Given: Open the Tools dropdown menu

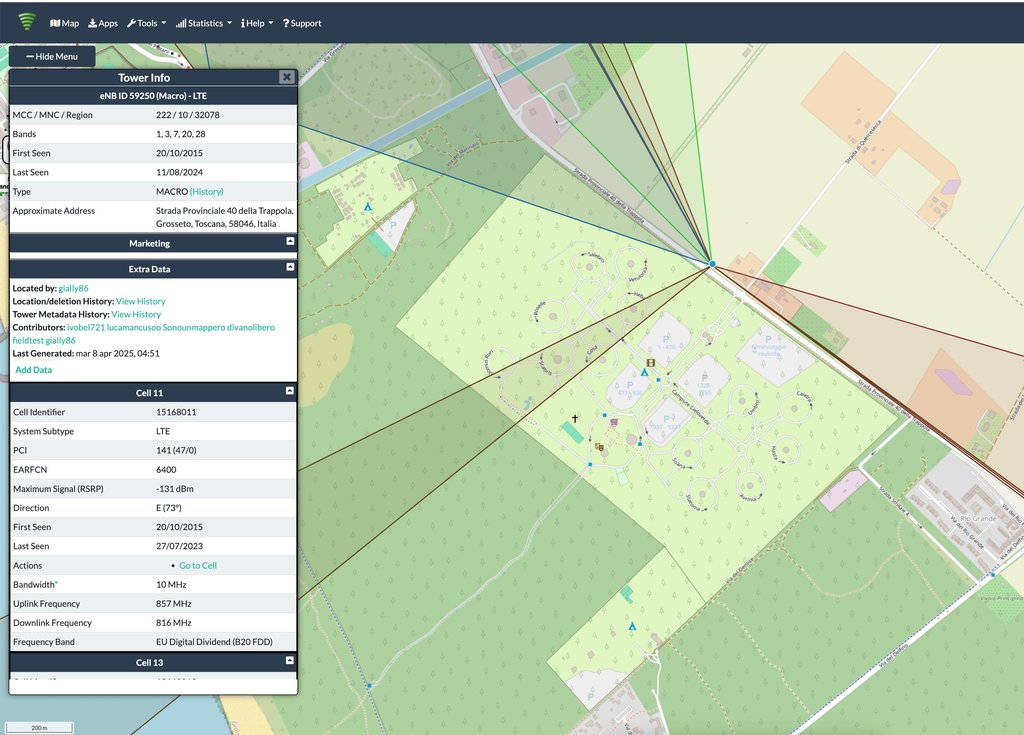Looking at the screenshot, I should point(146,23).
